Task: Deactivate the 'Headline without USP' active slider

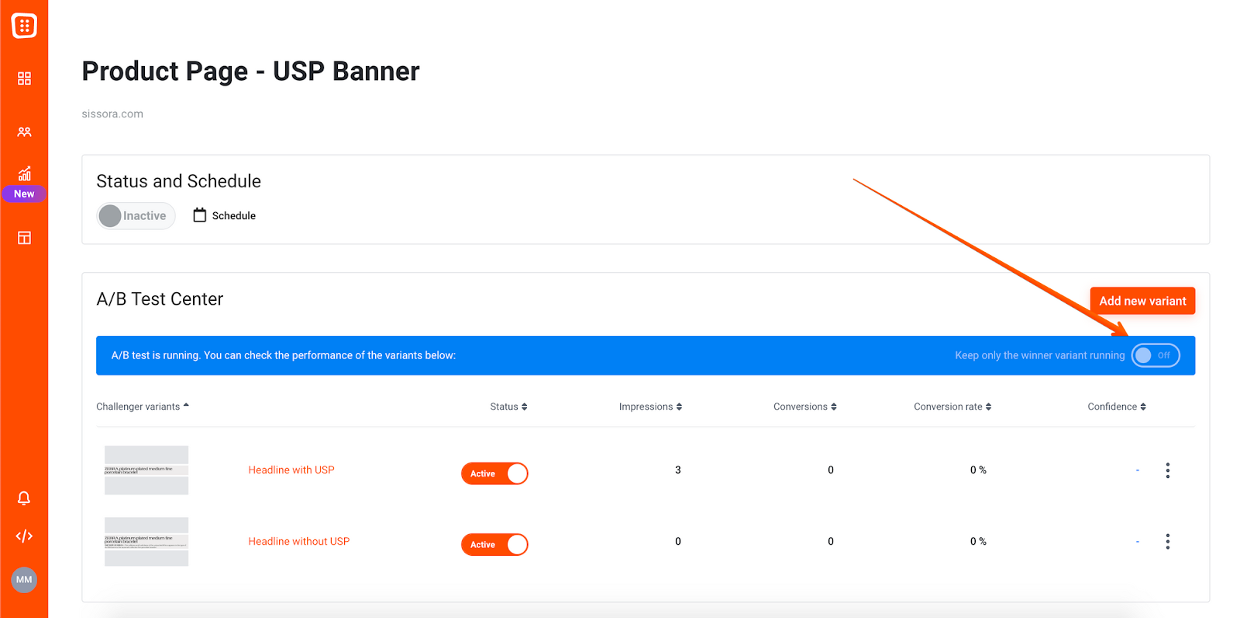Action: [x=494, y=544]
